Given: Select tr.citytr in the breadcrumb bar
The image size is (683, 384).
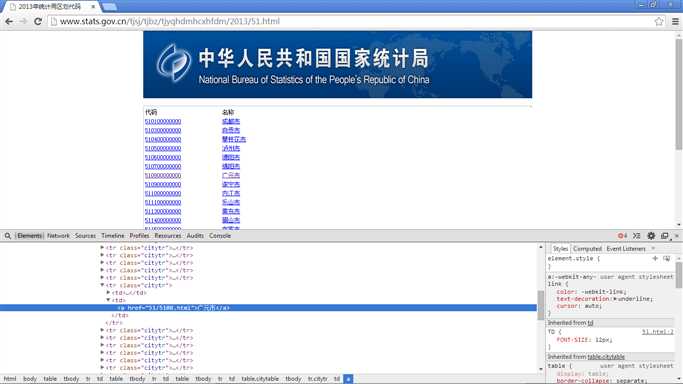Looking at the screenshot, I should (x=318, y=379).
